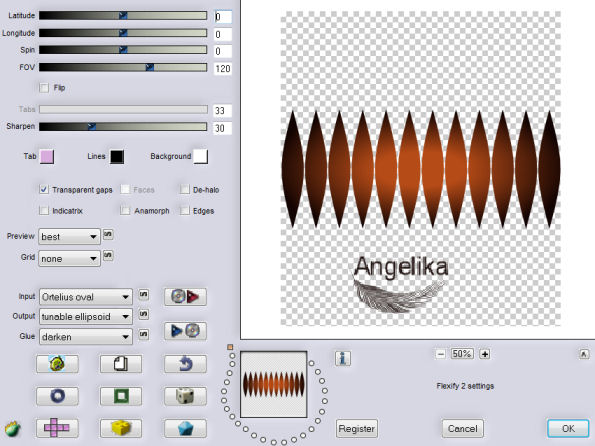Click the pink Tab color swatch
595x446 pixels.
click(47, 156)
